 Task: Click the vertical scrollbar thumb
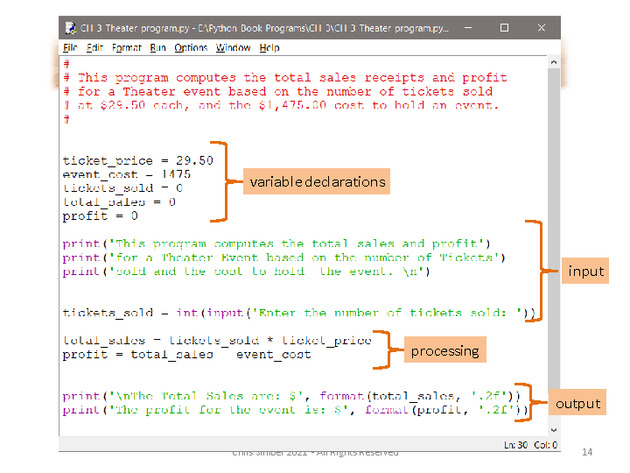(554, 227)
